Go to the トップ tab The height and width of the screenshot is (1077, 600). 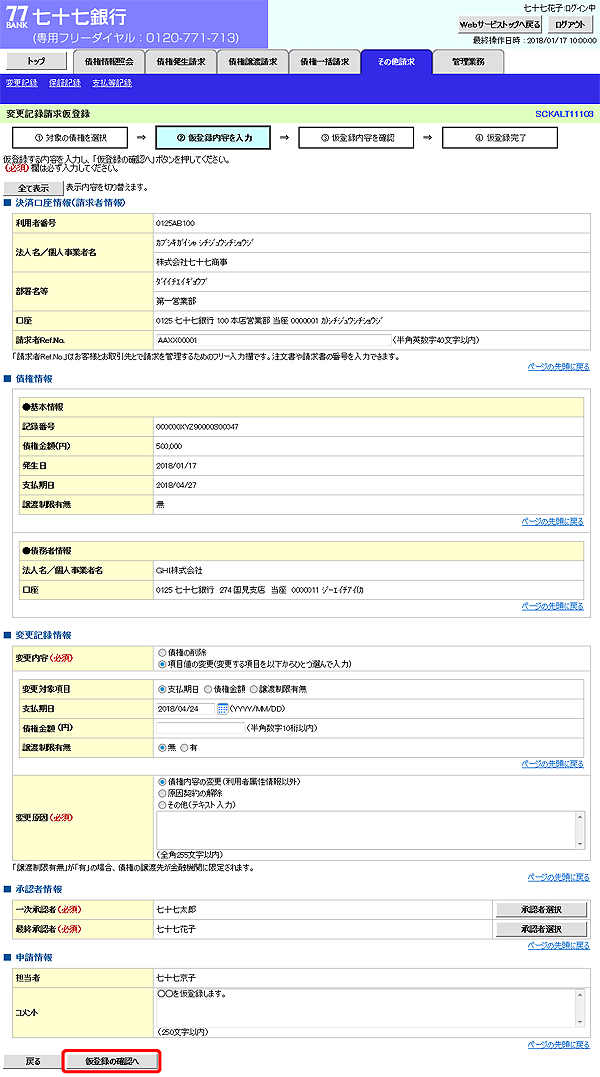[36, 61]
